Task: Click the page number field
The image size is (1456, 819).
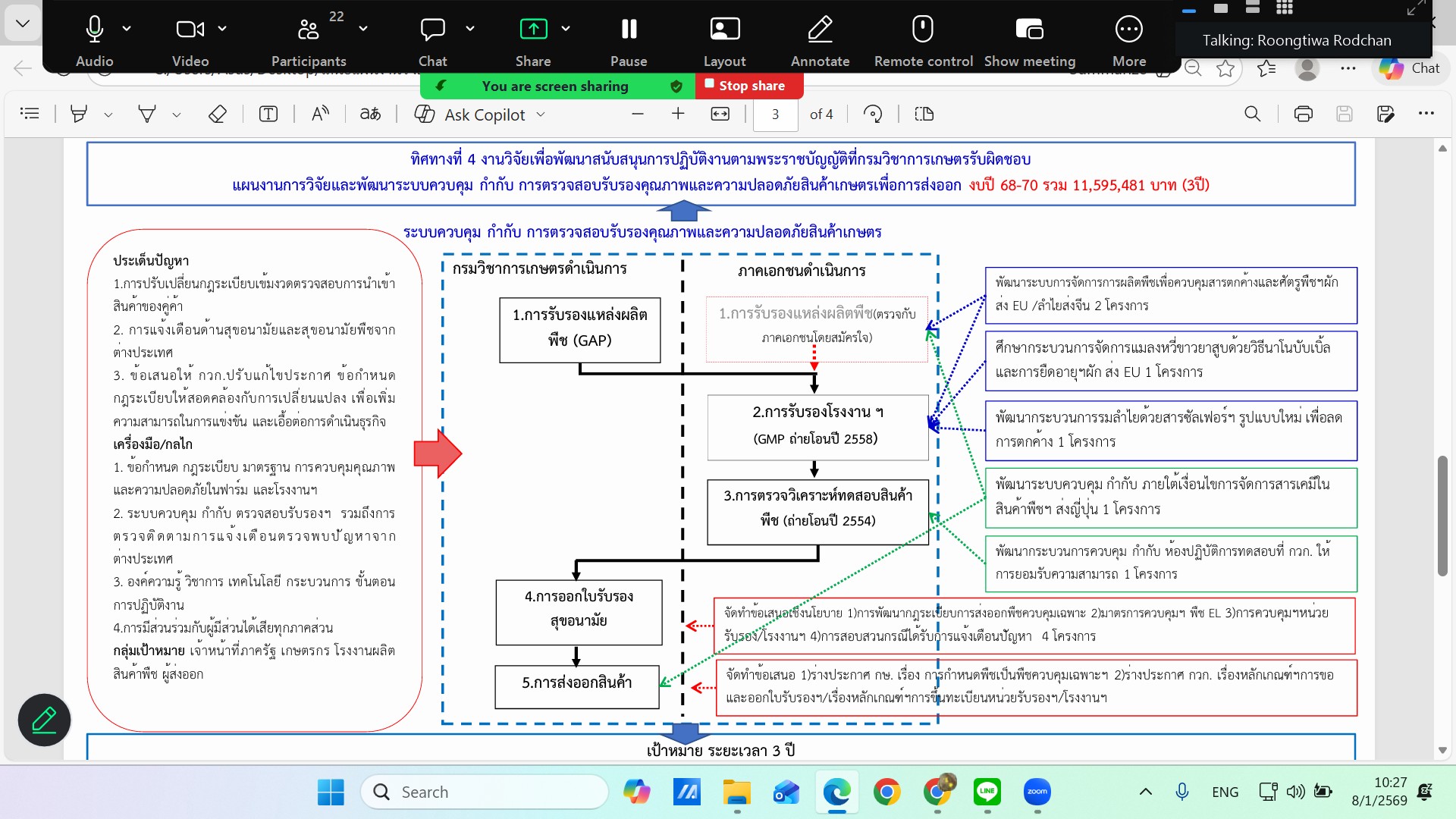Action: tap(775, 115)
